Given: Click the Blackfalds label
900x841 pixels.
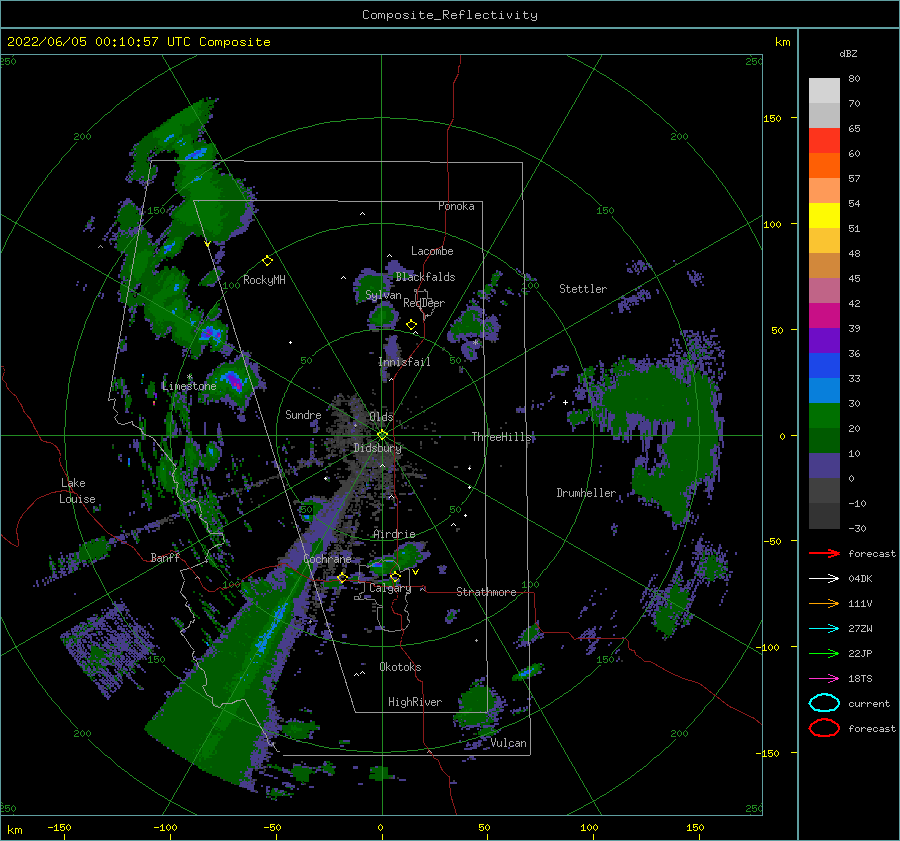Looking at the screenshot, I should tap(425, 277).
